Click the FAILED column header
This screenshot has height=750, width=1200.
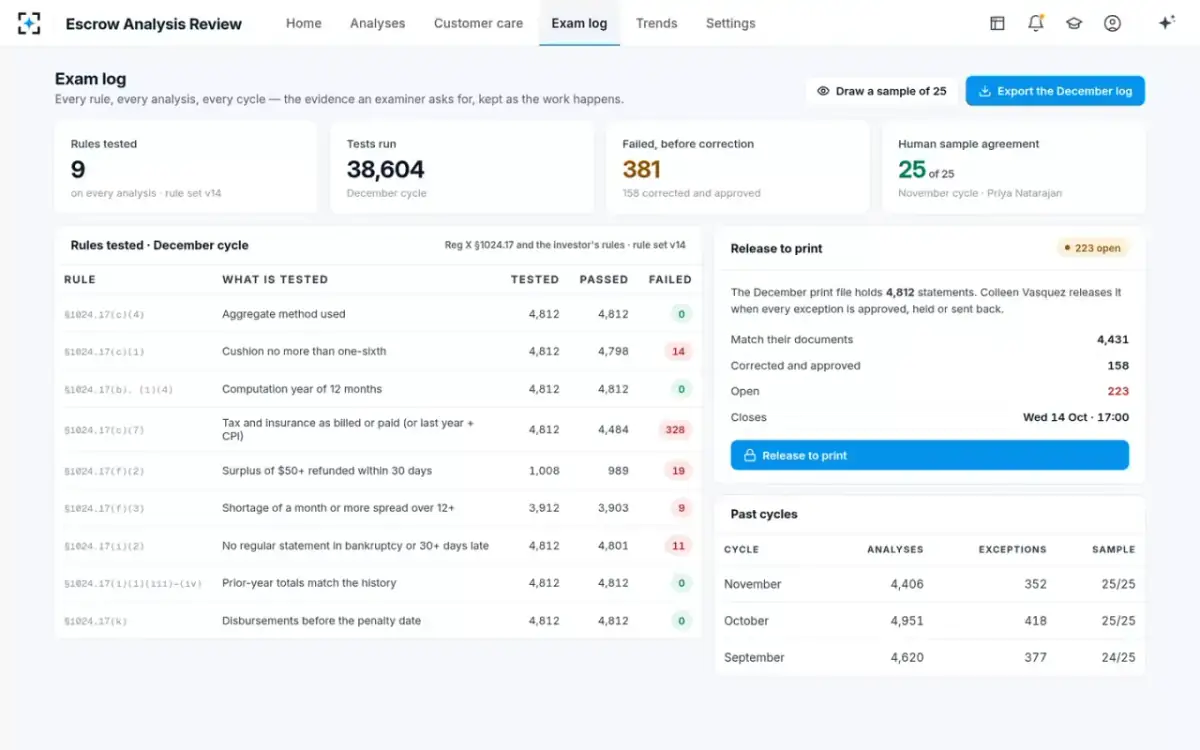pos(670,280)
